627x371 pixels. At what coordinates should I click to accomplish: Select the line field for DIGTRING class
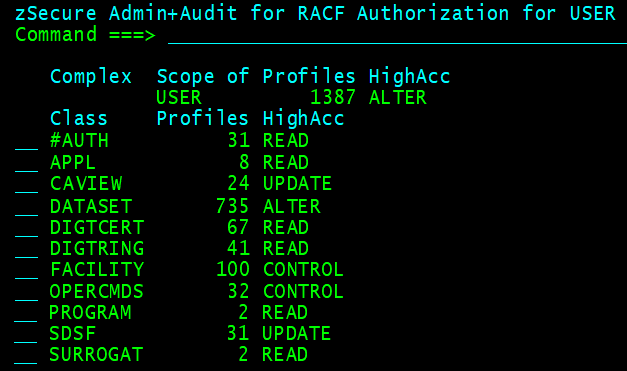[26, 249]
